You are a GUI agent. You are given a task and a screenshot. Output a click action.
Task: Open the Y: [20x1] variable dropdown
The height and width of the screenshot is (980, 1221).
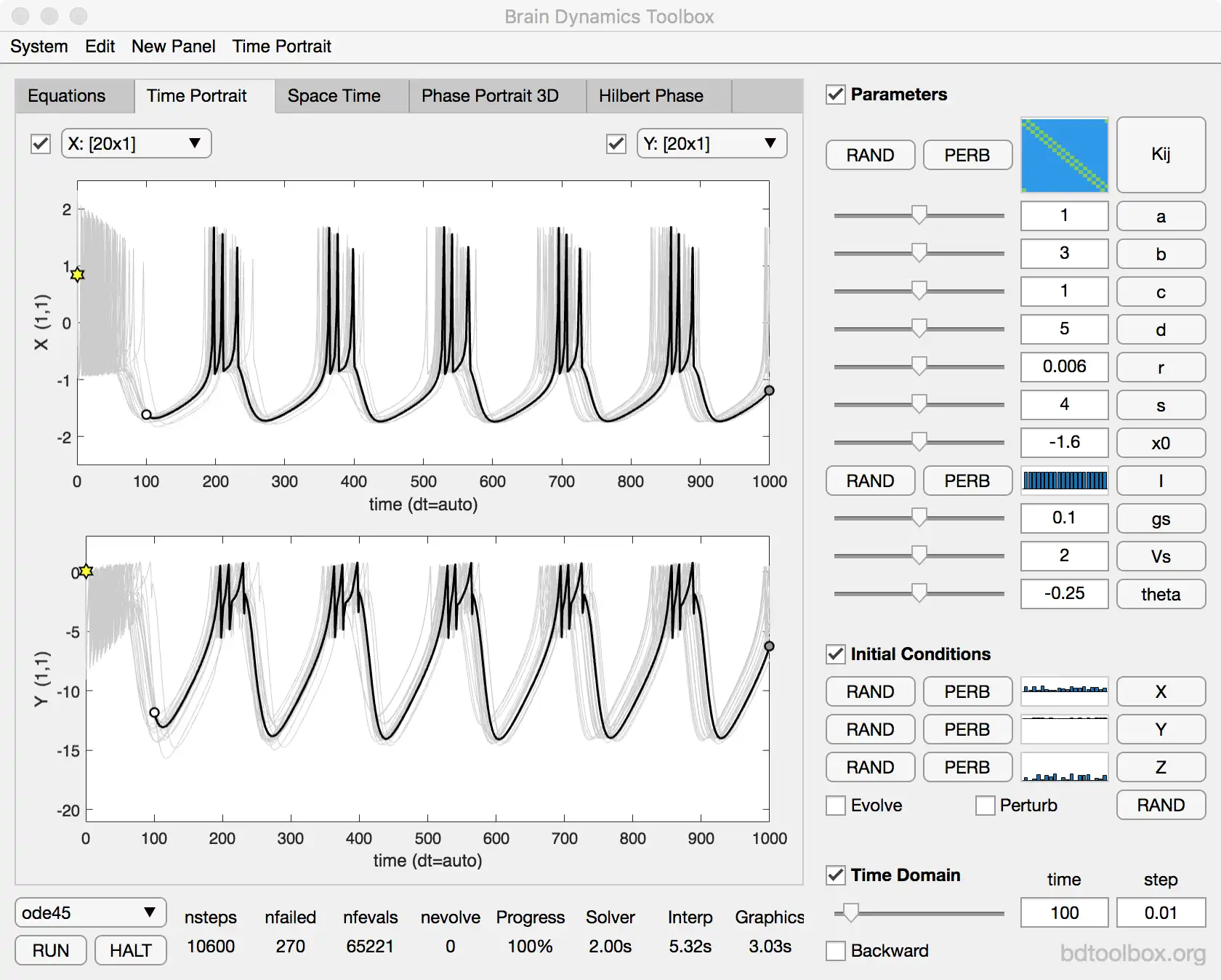(x=711, y=143)
